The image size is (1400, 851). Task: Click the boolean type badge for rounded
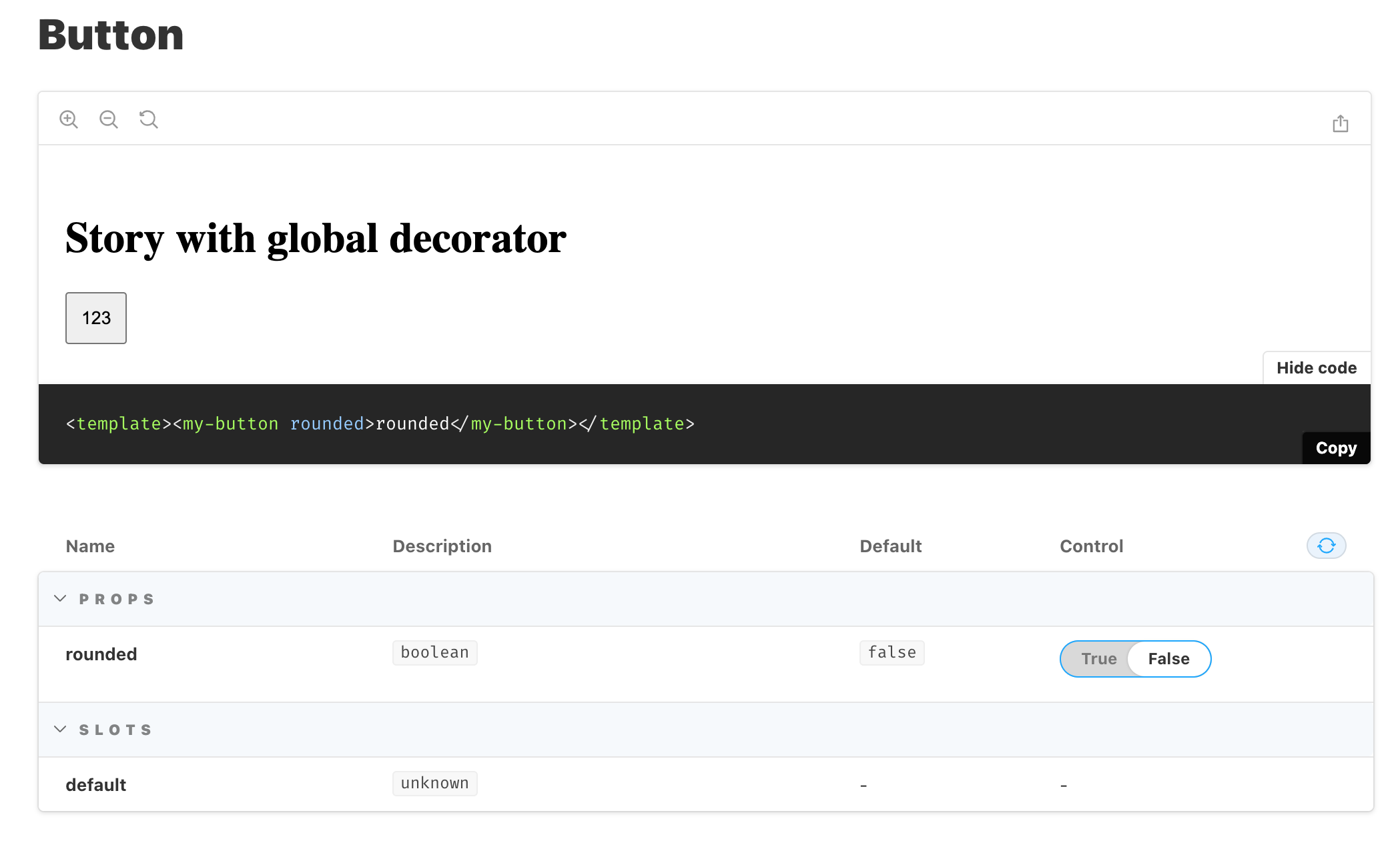point(434,652)
